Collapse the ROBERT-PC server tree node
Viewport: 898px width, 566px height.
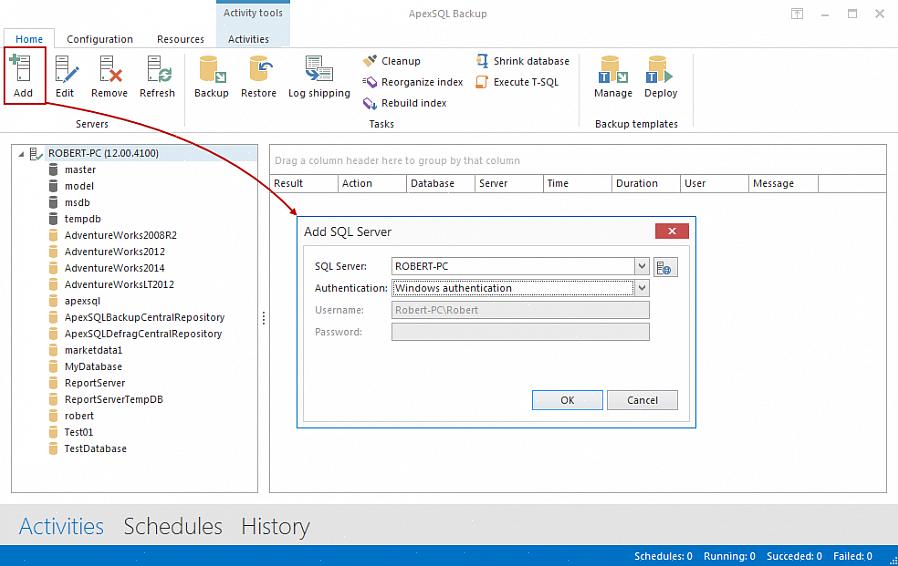[21, 154]
